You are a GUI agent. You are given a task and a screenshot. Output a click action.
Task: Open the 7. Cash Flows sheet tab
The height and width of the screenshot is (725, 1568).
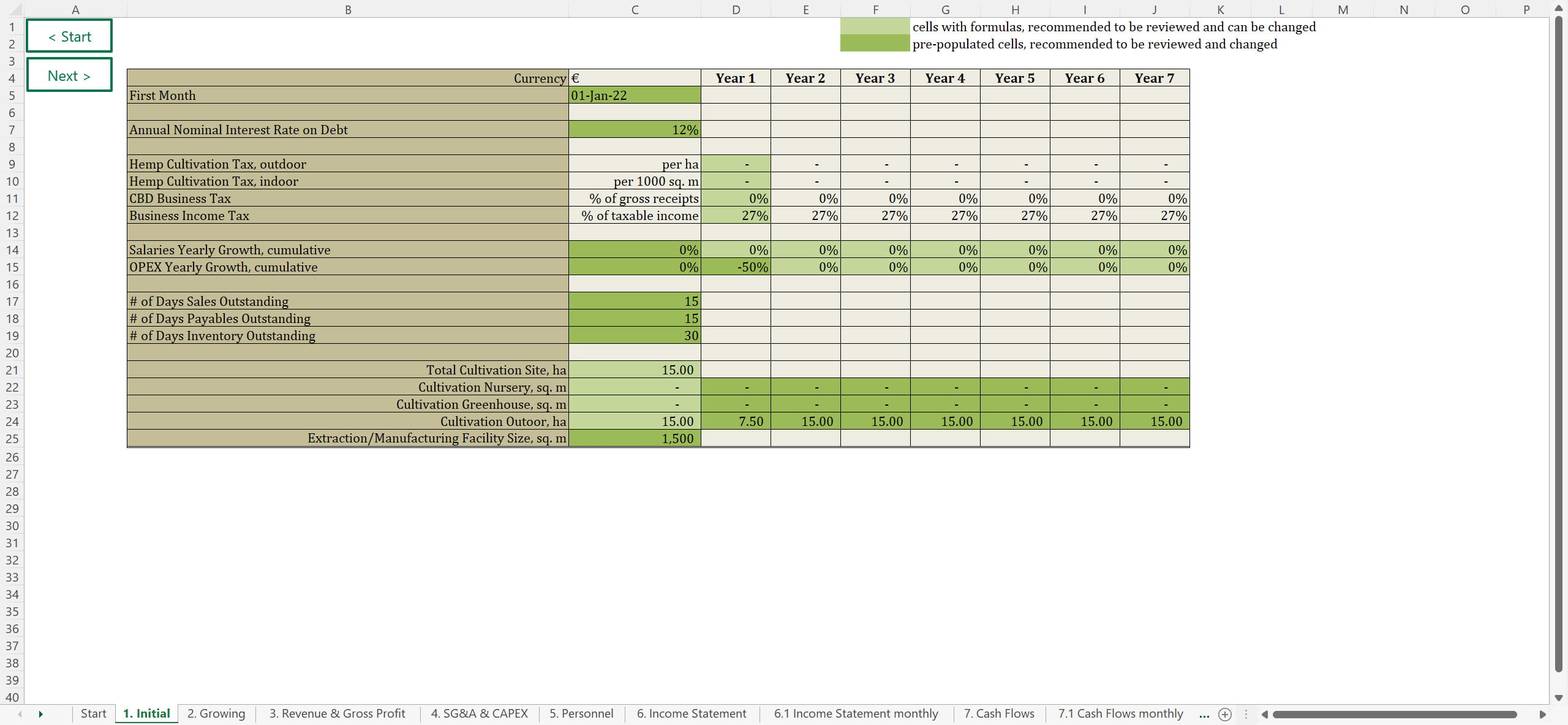(x=998, y=713)
